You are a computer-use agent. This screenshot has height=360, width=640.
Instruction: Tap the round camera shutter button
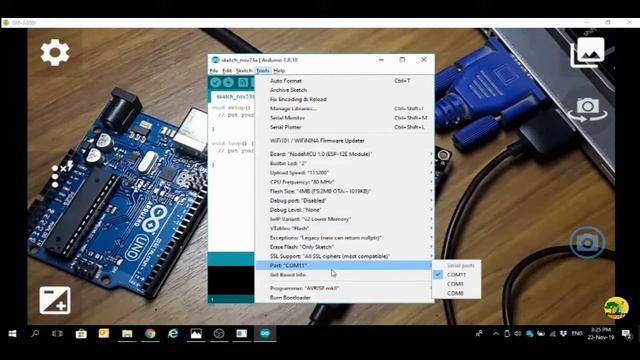click(x=587, y=243)
